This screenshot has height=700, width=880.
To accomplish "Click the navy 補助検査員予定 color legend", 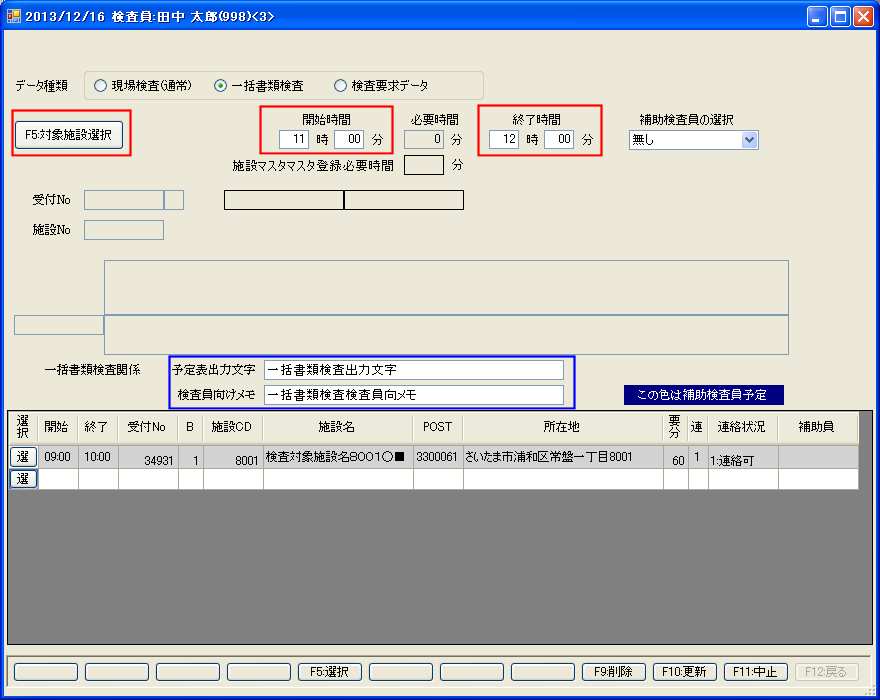I will pos(703,395).
